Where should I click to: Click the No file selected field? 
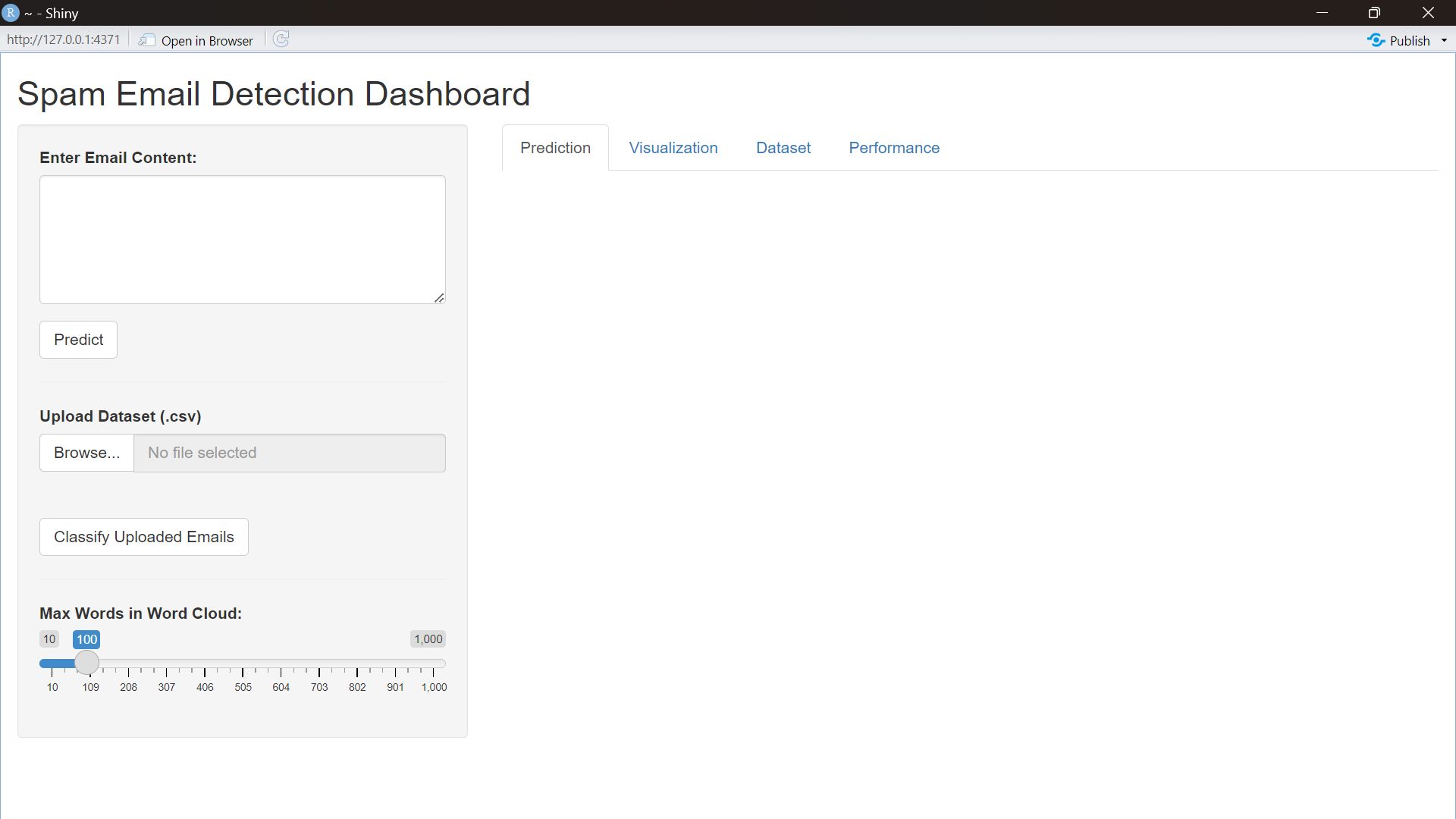pos(290,453)
